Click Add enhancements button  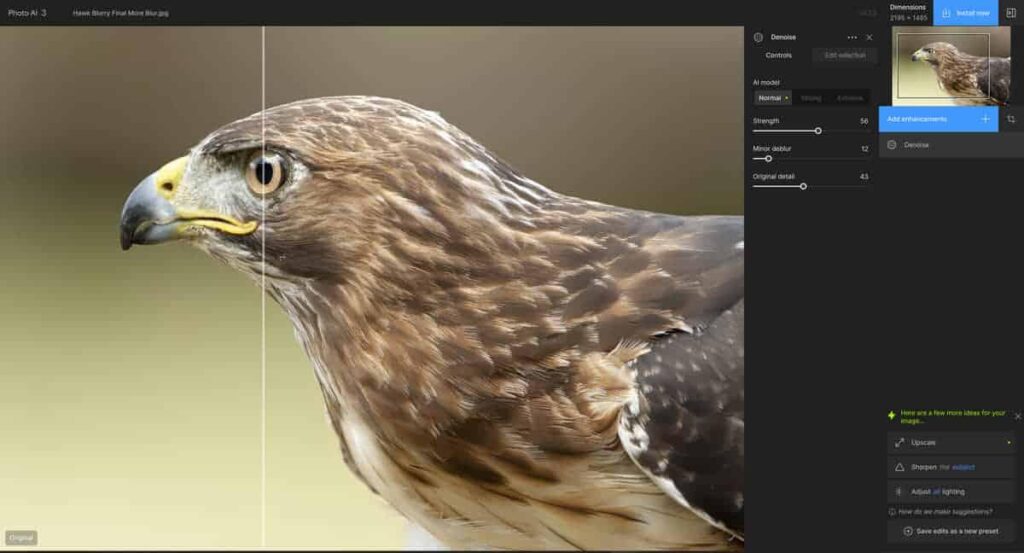[x=938, y=119]
